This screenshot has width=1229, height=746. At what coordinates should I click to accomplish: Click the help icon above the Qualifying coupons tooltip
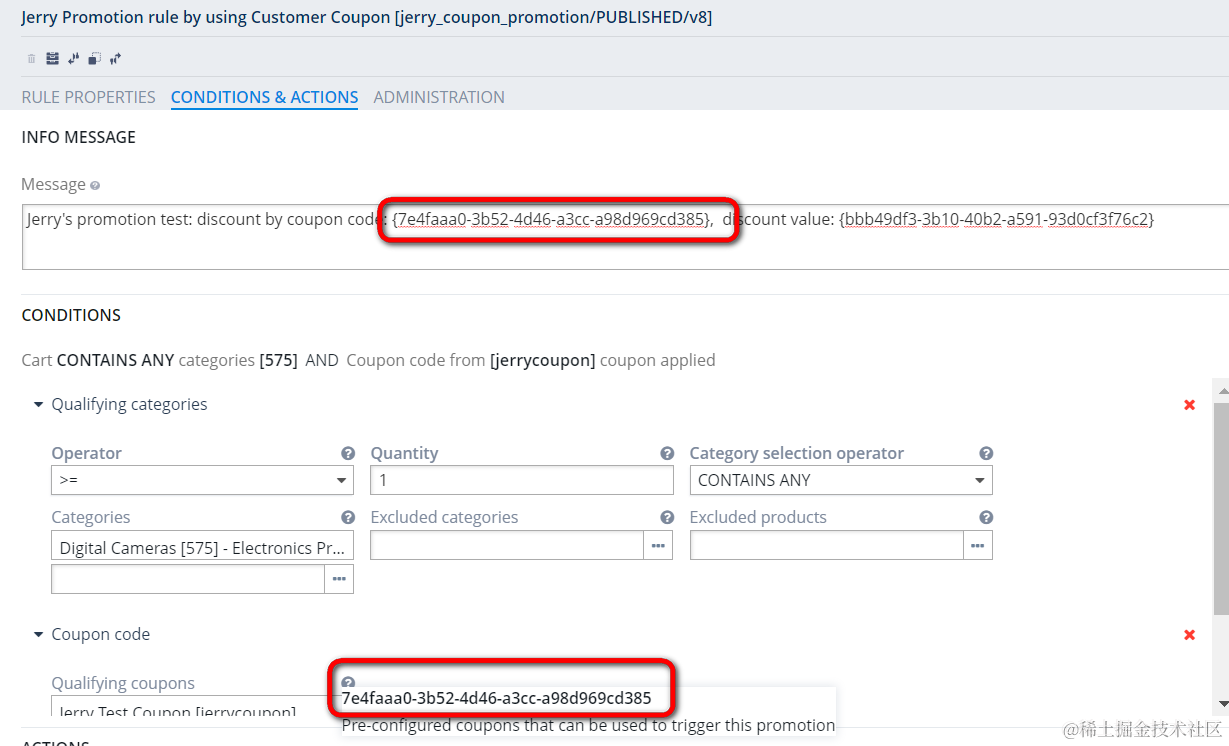[x=348, y=683]
